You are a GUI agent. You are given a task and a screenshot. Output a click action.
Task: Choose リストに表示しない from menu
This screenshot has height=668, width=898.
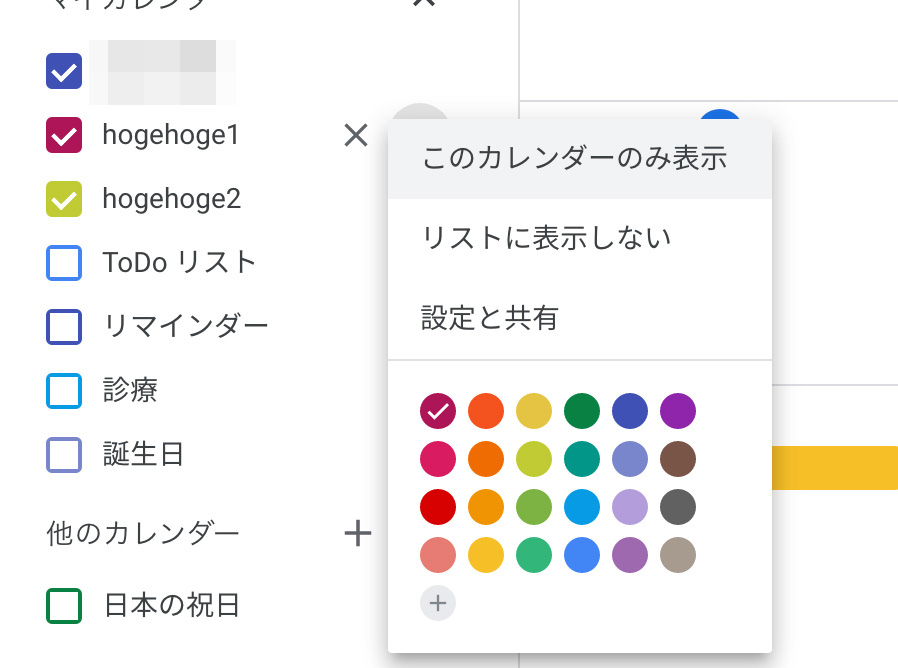click(x=546, y=238)
